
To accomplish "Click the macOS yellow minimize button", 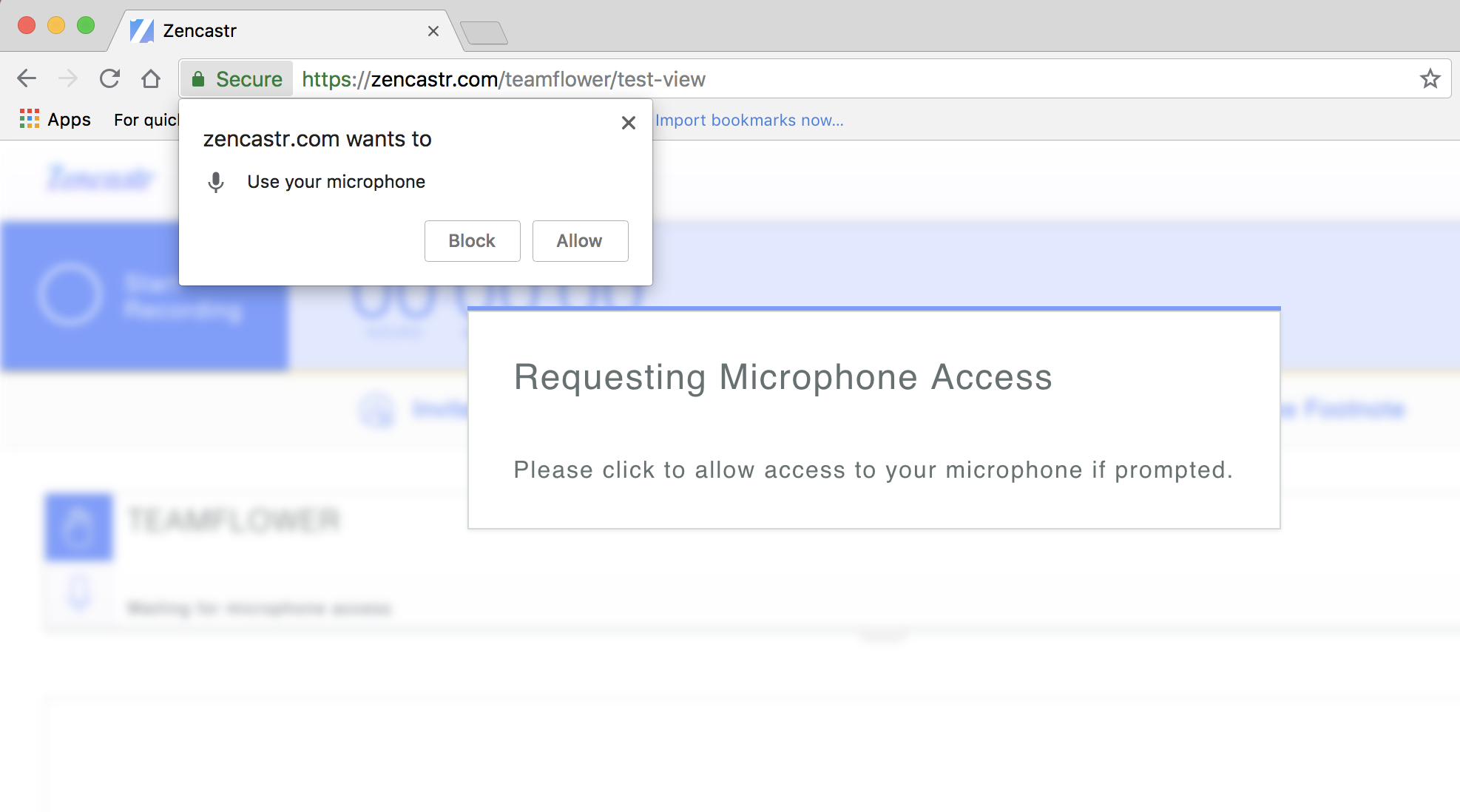I will click(x=56, y=25).
